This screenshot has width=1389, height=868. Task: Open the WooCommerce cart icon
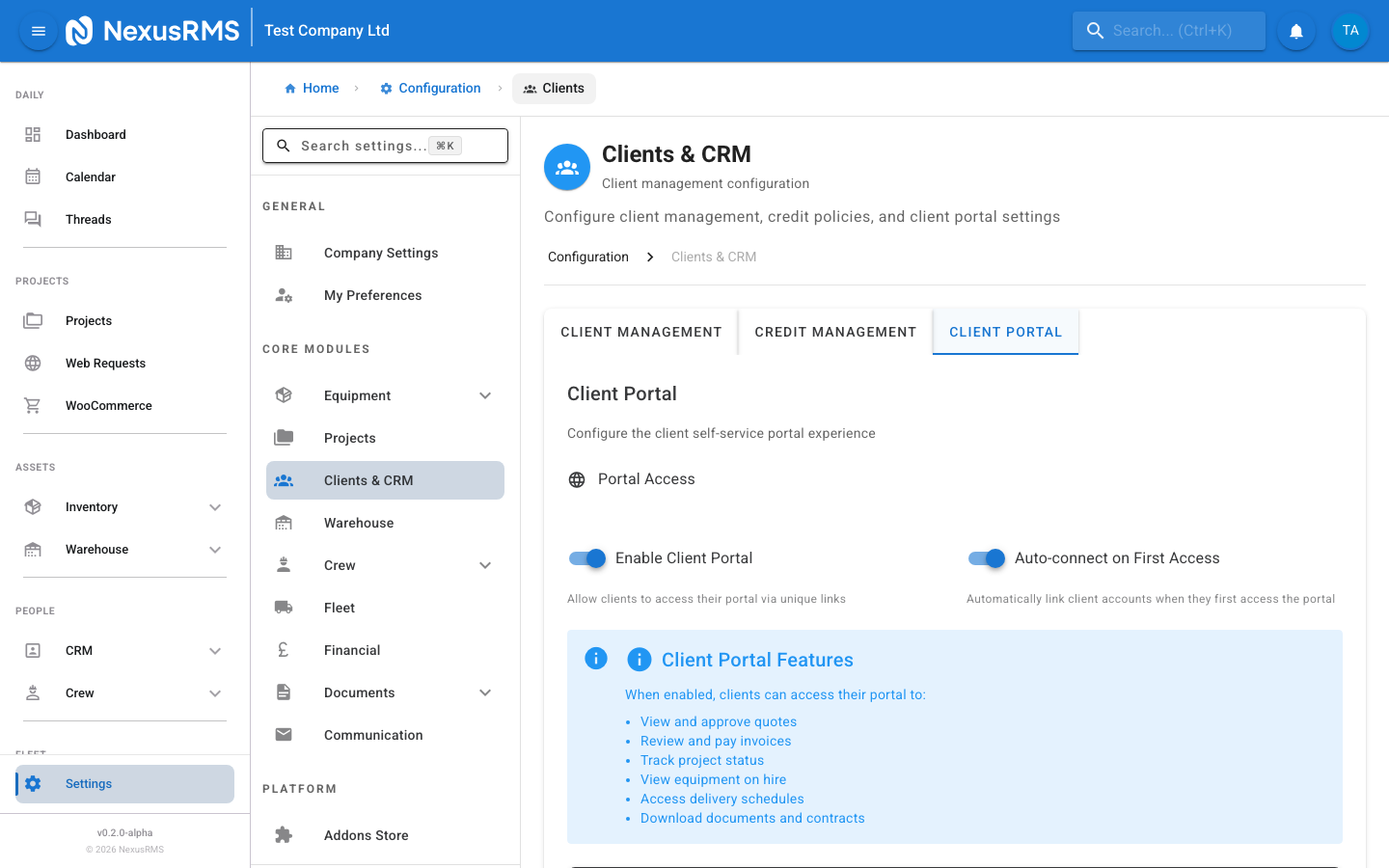click(x=33, y=406)
